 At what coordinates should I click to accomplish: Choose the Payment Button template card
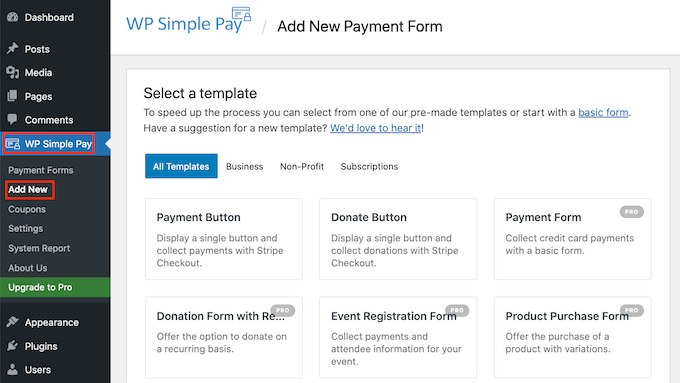pyautogui.click(x=224, y=239)
